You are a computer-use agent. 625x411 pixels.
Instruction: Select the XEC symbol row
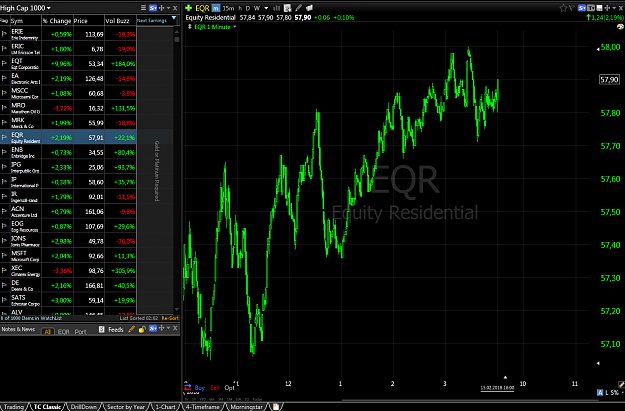pyautogui.click(x=68, y=270)
